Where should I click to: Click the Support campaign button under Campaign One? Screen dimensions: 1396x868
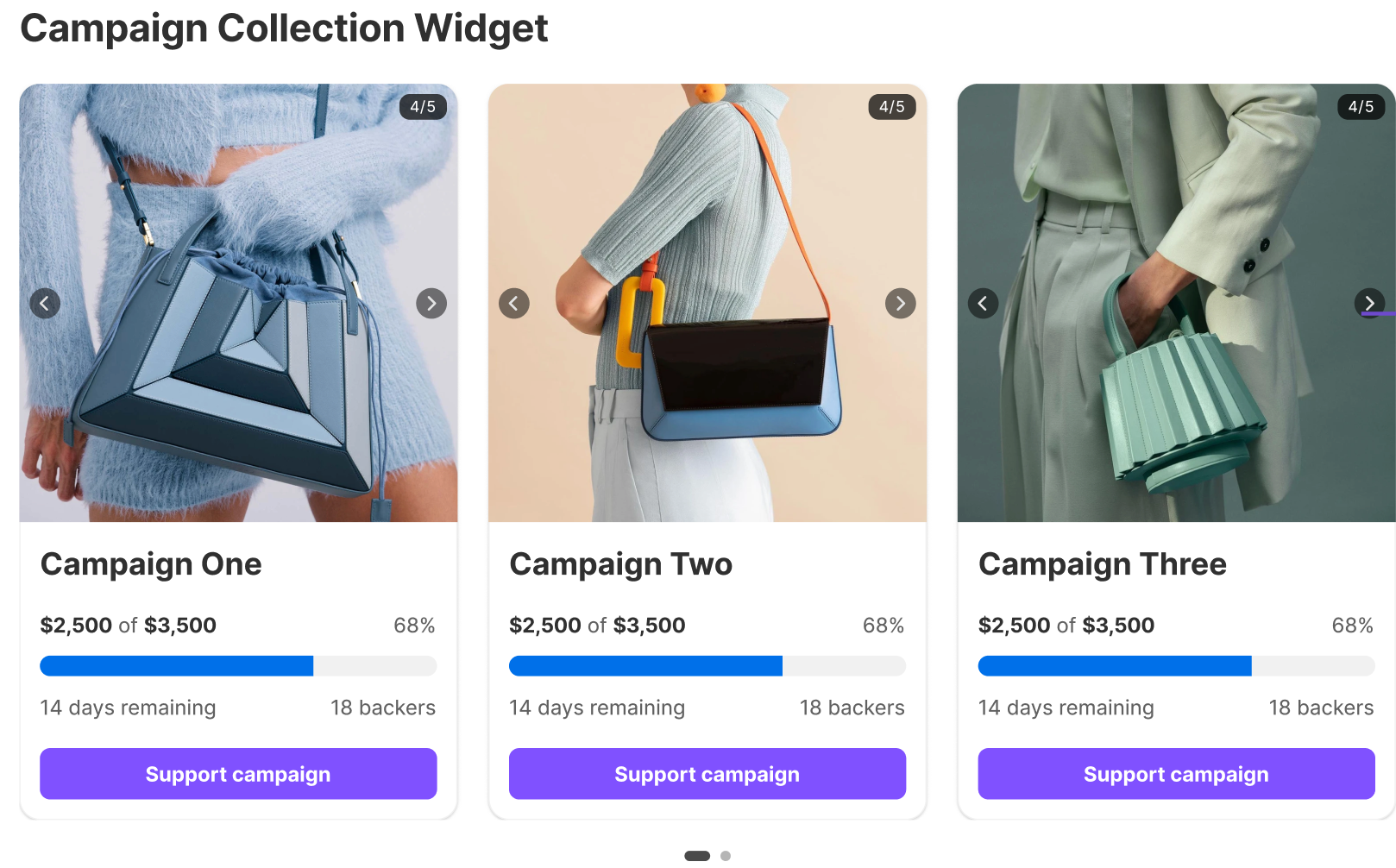click(x=238, y=774)
